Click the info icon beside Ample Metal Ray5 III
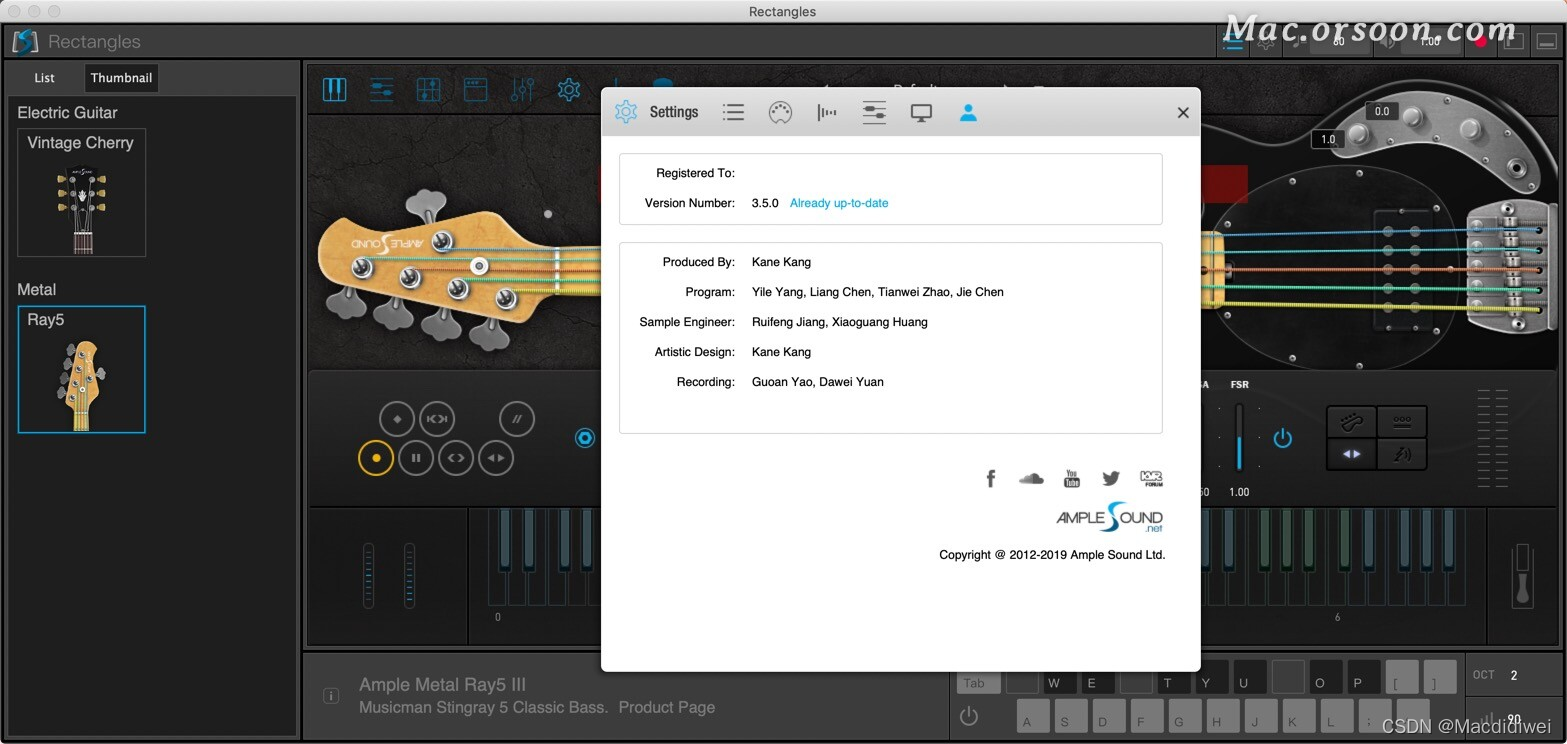Viewport: 1567px width, 744px height. pos(331,696)
